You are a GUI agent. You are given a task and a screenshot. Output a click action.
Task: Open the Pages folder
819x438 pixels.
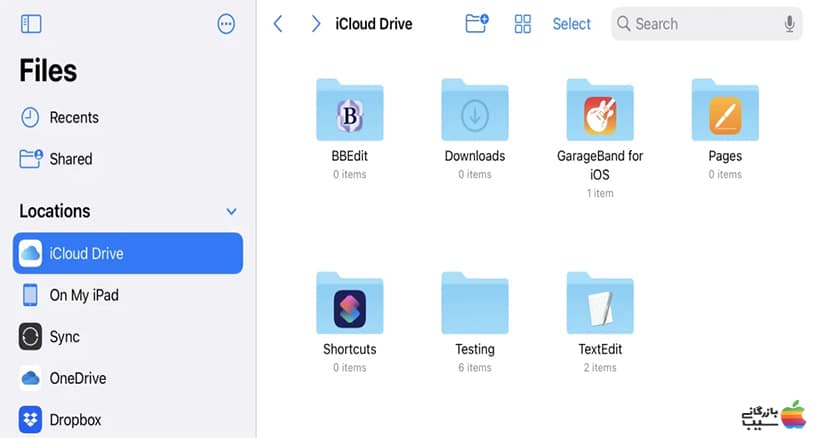(725, 110)
